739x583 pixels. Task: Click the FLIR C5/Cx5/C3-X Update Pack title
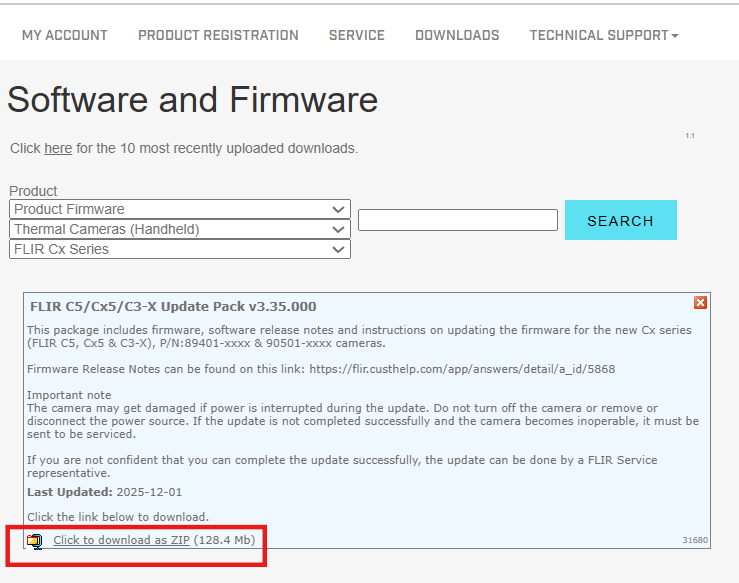click(174, 306)
